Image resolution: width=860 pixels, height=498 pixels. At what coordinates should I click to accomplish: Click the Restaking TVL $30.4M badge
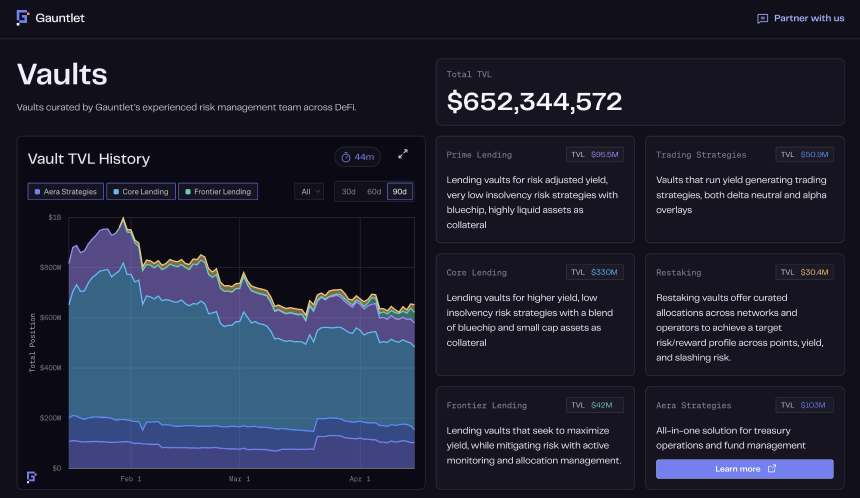[x=804, y=272]
